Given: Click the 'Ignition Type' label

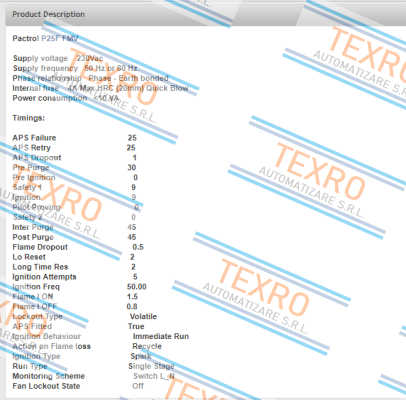Looking at the screenshot, I should 36,356.
